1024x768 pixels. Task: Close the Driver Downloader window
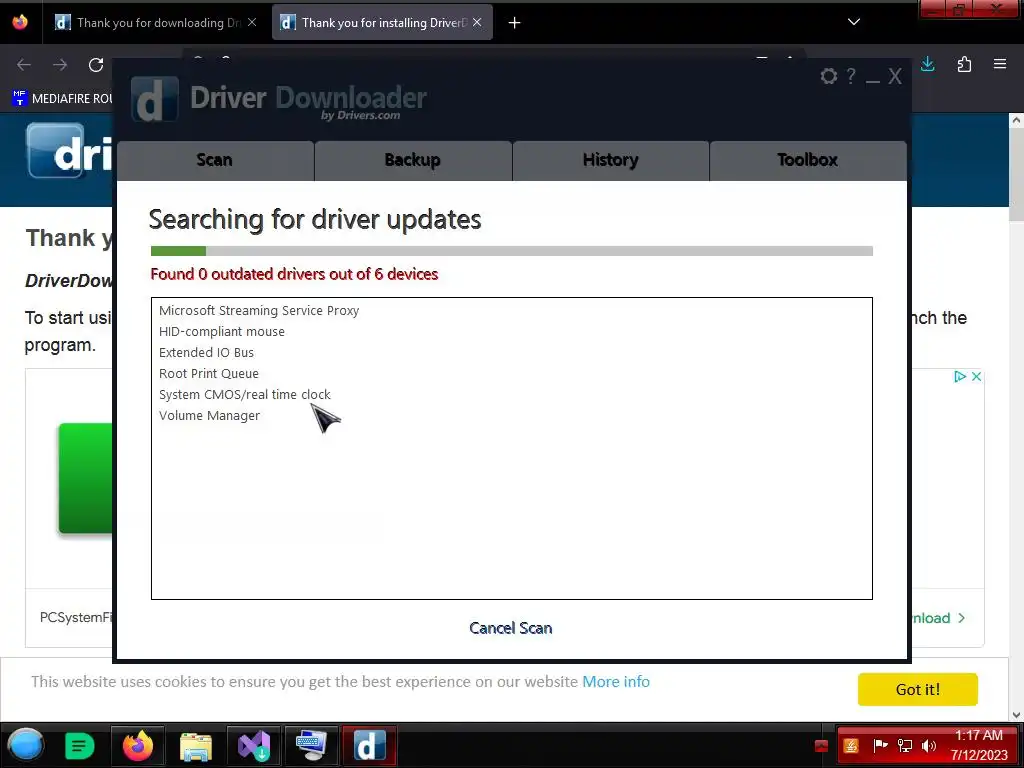click(x=895, y=76)
